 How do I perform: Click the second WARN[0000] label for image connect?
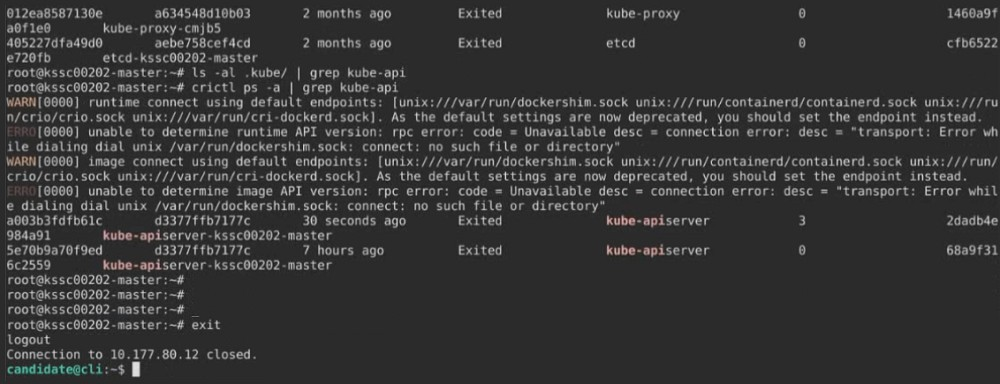(43, 162)
